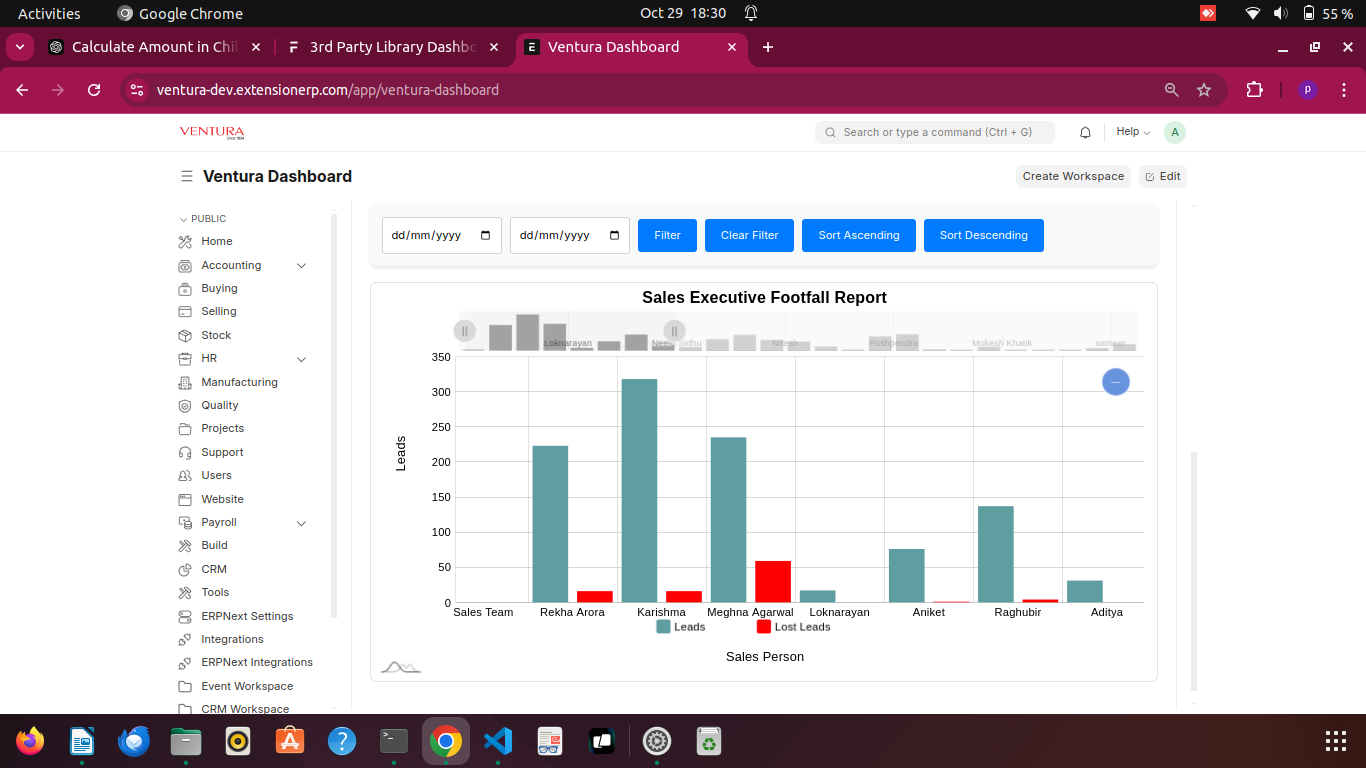Click the browser zoom magnifier icon
Screen dimensions: 1366x768
pyautogui.click(x=1172, y=90)
